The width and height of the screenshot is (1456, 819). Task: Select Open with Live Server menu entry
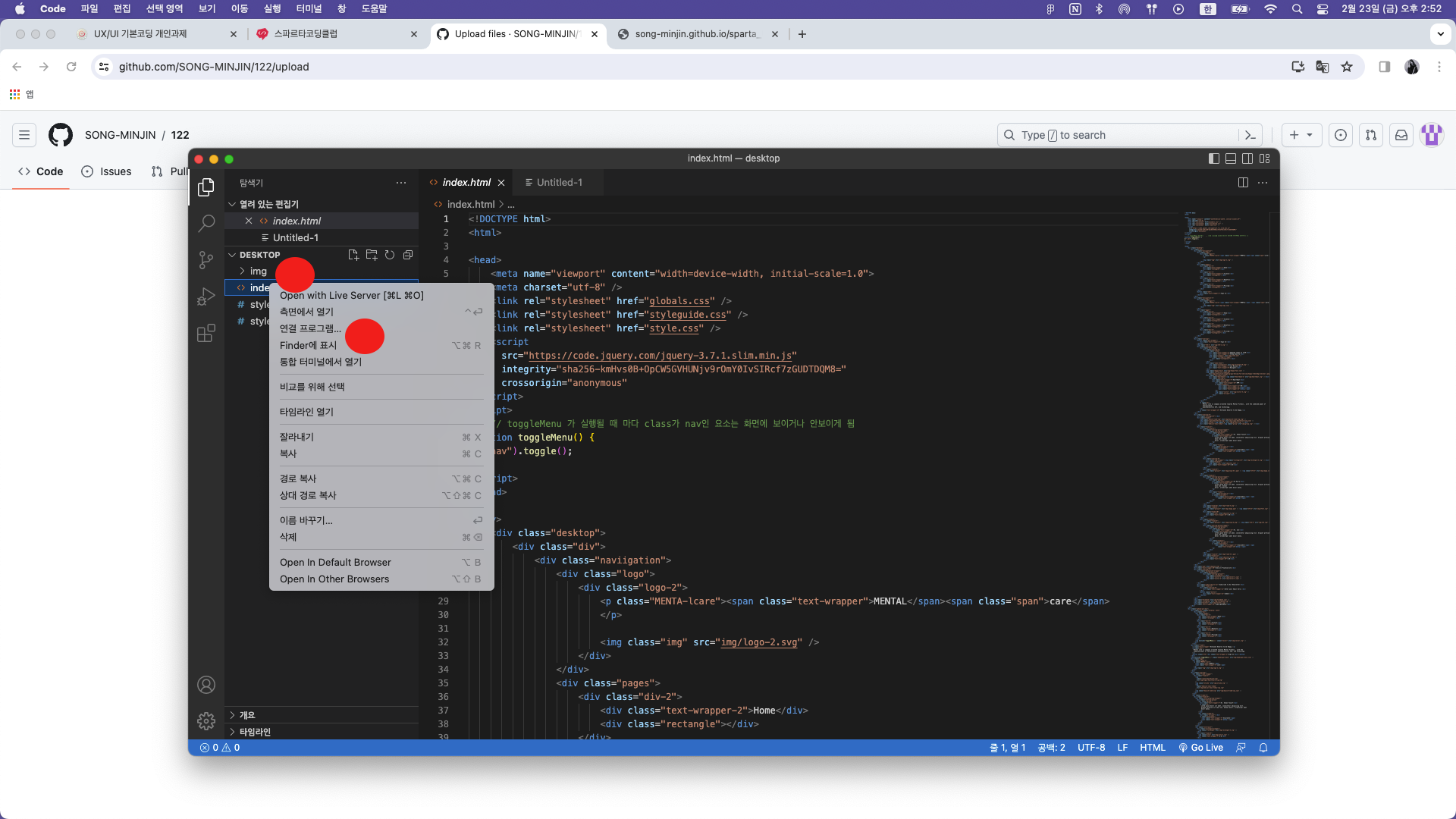(x=352, y=295)
